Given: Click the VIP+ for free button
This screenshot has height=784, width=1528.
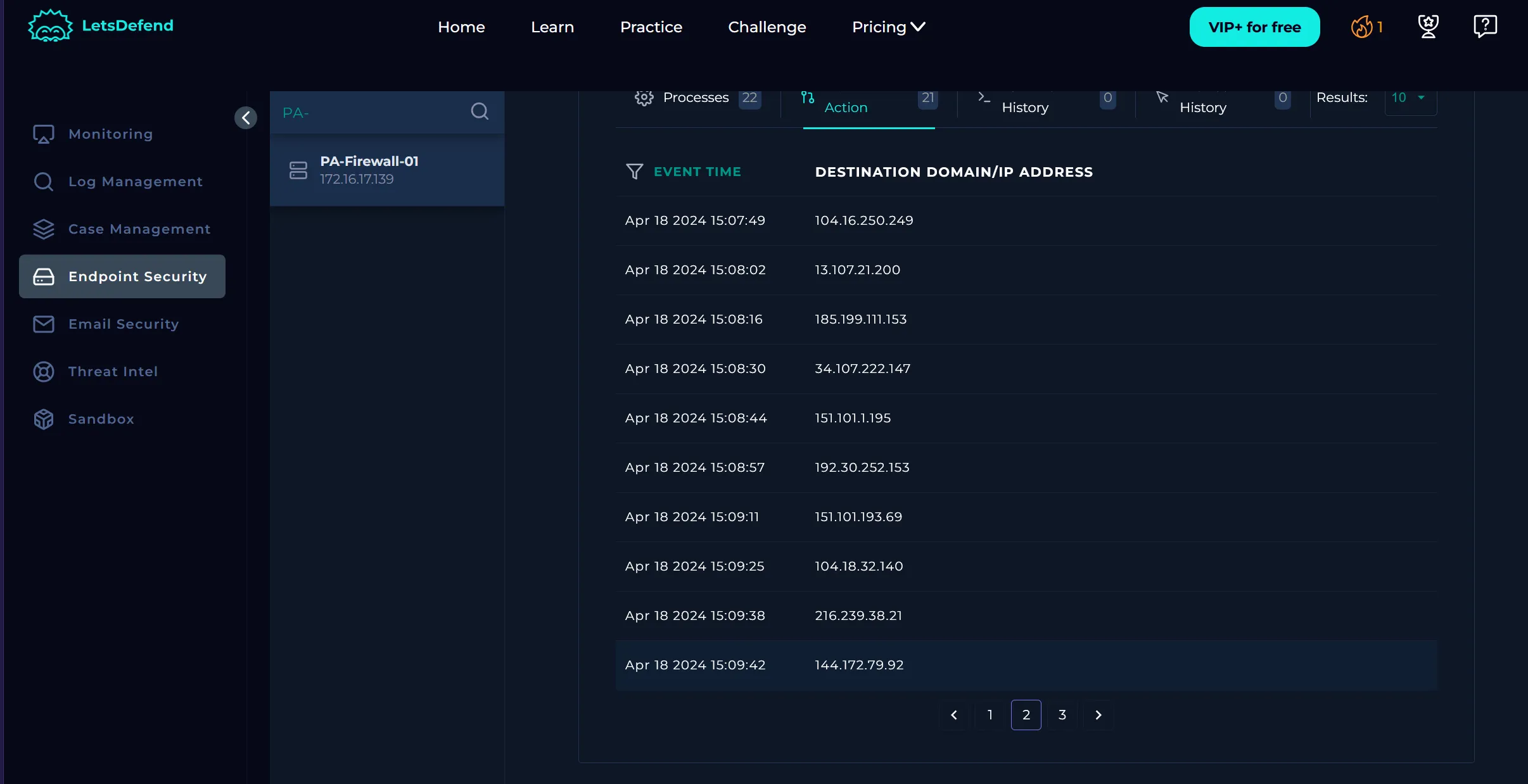Looking at the screenshot, I should [x=1254, y=27].
